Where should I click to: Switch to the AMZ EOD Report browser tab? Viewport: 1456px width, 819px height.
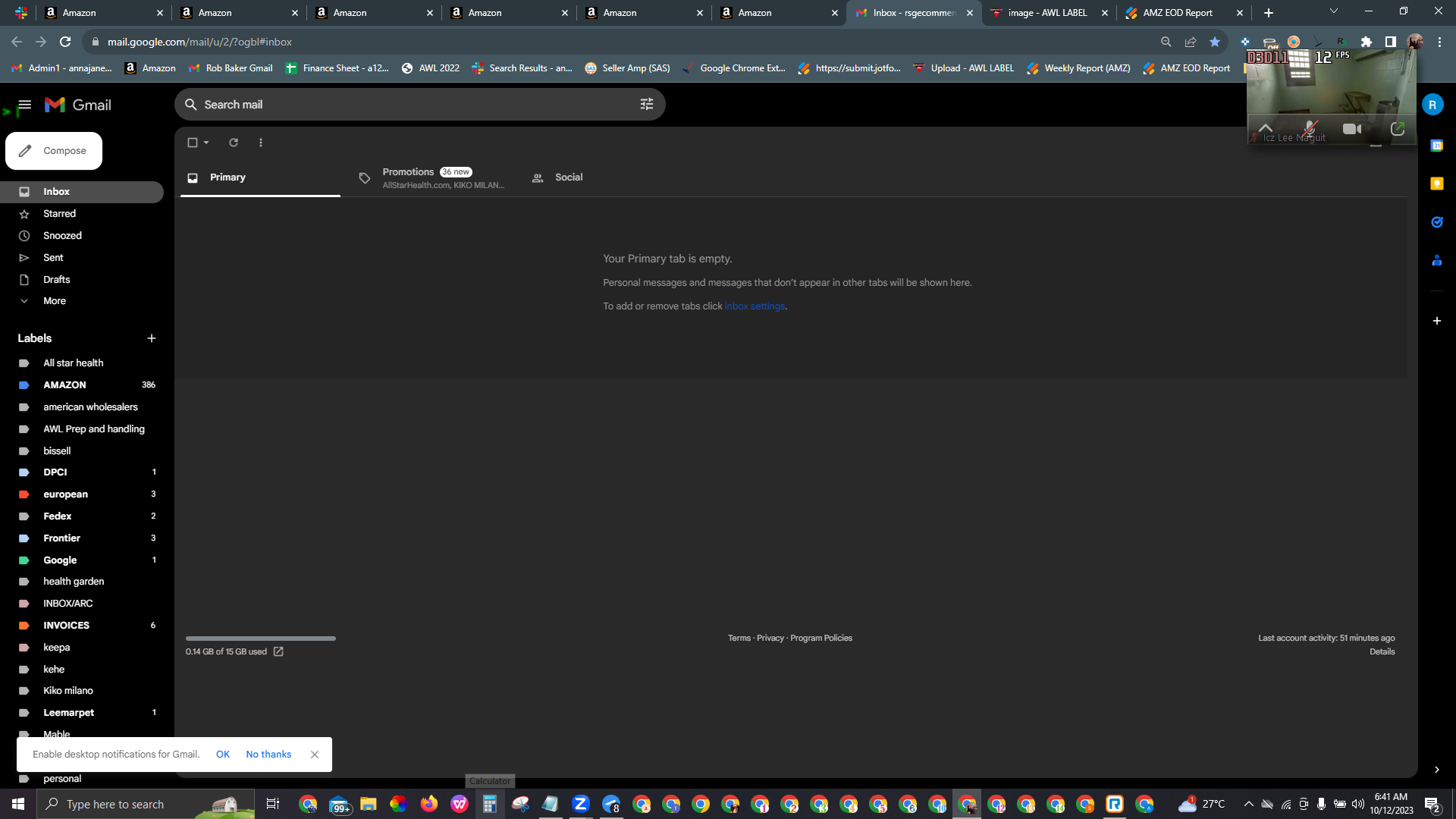(1185, 13)
